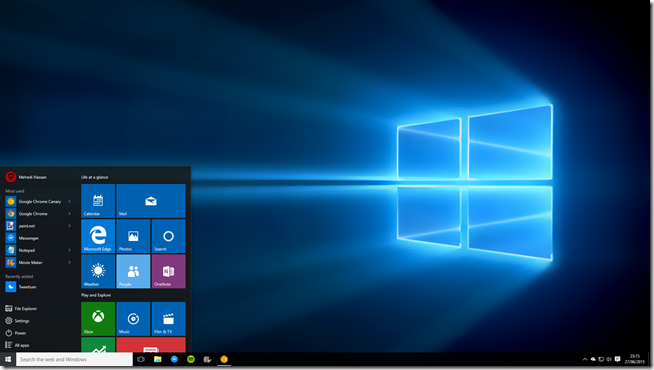Open the Xbox tile
654x370 pixels.
(x=98, y=319)
